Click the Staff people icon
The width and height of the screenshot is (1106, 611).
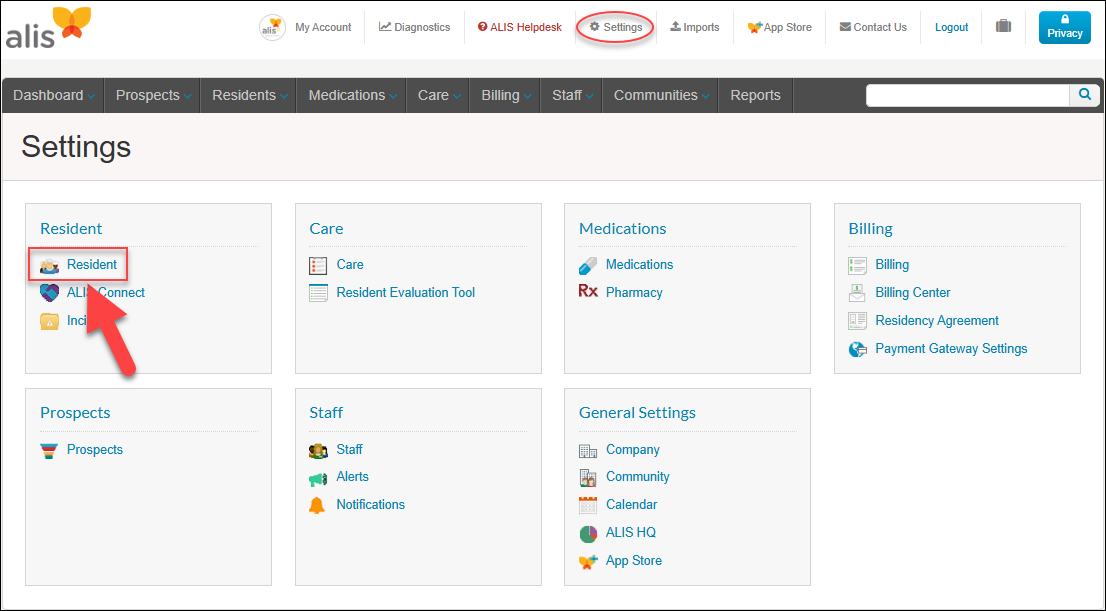click(x=318, y=450)
